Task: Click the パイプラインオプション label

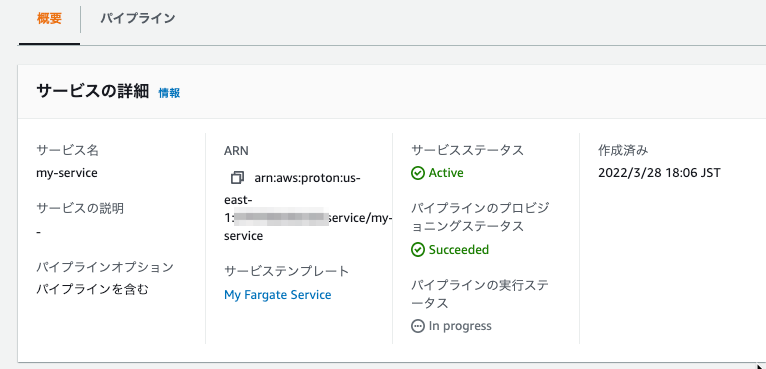Action: (105, 267)
